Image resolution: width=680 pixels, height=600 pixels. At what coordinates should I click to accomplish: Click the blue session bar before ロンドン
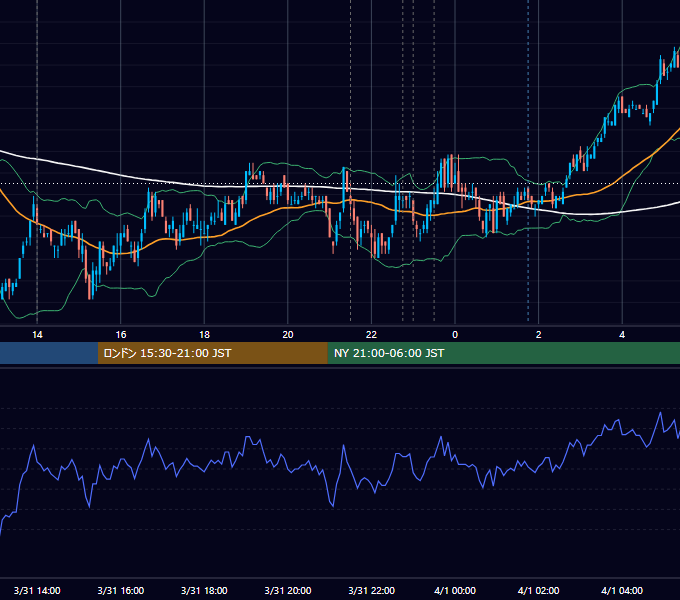pyautogui.click(x=49, y=353)
